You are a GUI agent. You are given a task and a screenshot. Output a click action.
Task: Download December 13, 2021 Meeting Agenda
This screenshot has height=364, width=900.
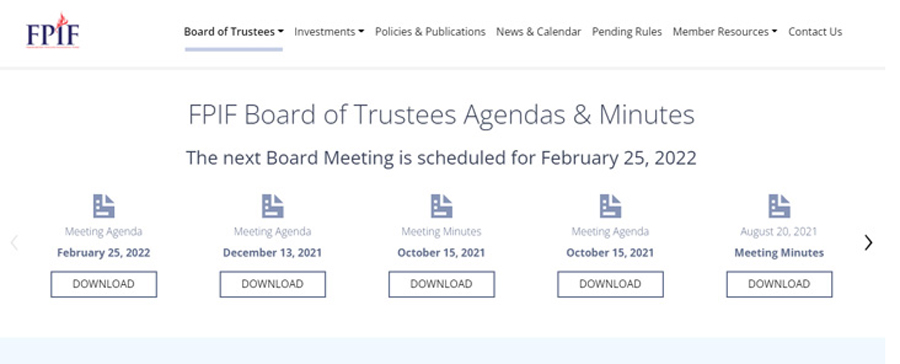(273, 284)
